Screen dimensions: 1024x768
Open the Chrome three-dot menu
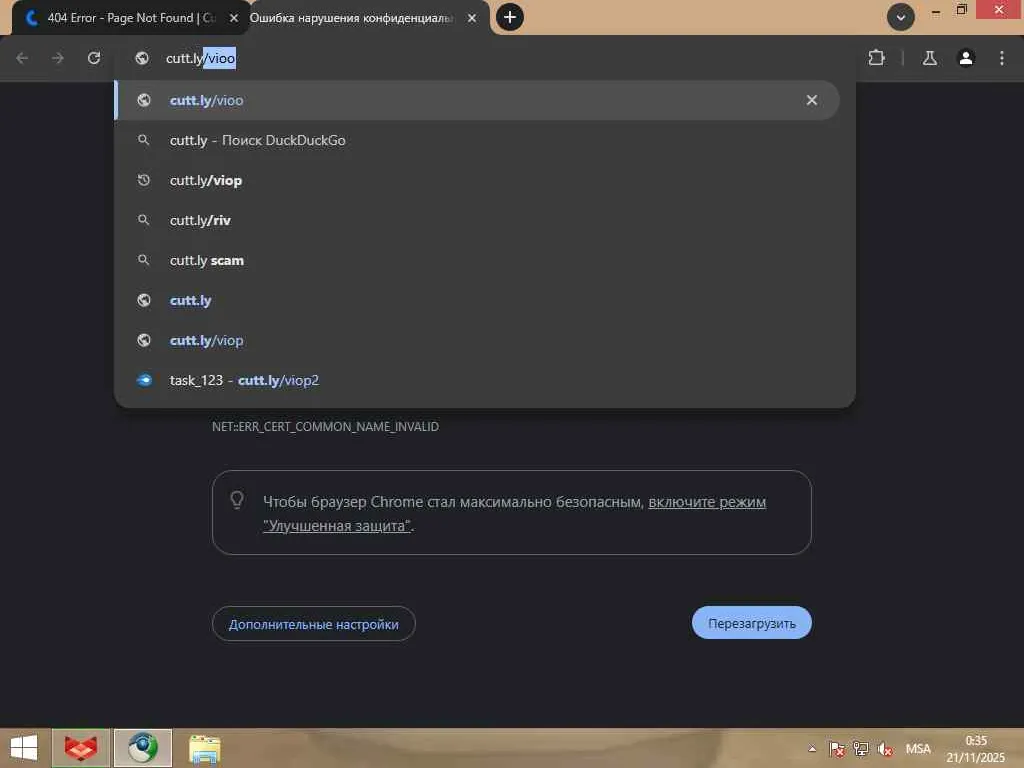click(1002, 58)
